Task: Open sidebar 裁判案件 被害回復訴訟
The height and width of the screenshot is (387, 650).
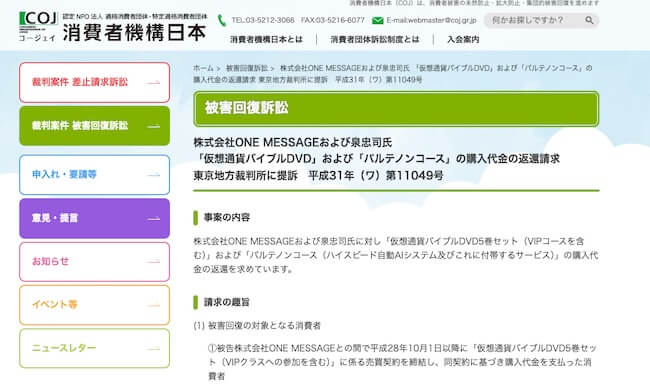Action: point(95,126)
